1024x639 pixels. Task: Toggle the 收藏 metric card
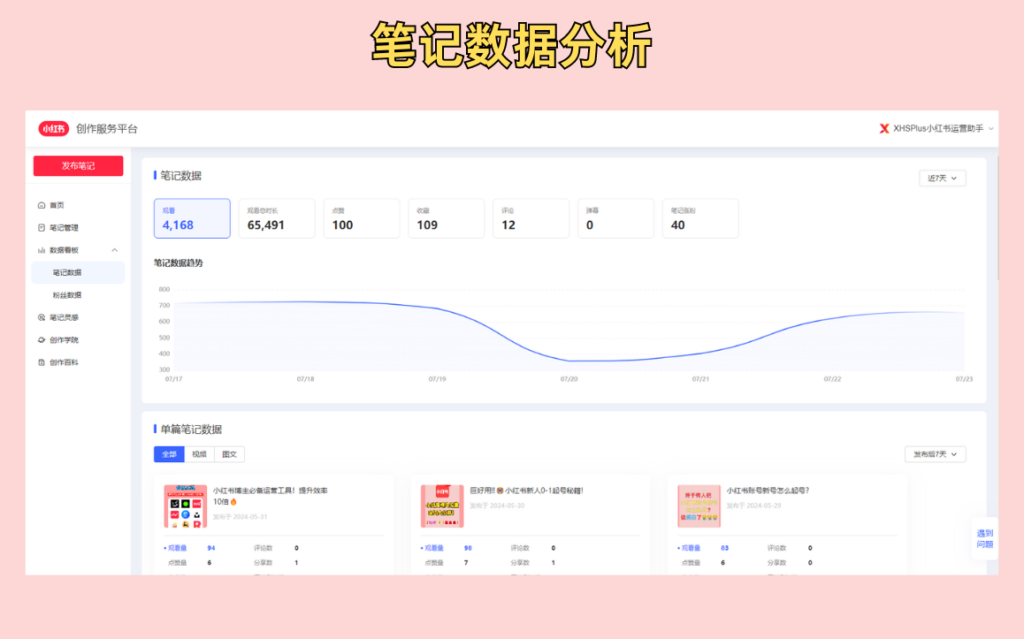pos(446,218)
